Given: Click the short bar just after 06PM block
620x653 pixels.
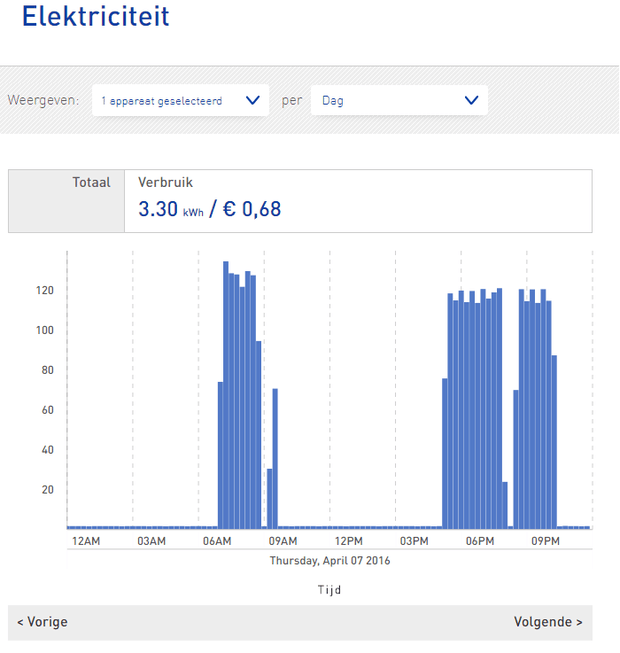Looking at the screenshot, I should coord(505,505).
